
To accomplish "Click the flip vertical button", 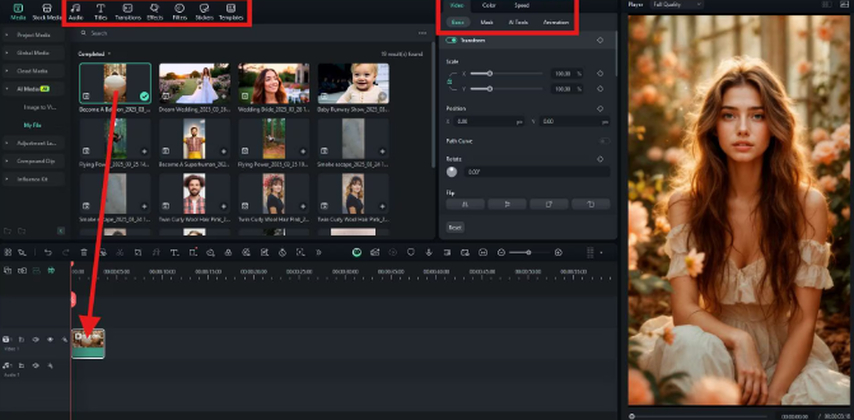I will (x=507, y=204).
